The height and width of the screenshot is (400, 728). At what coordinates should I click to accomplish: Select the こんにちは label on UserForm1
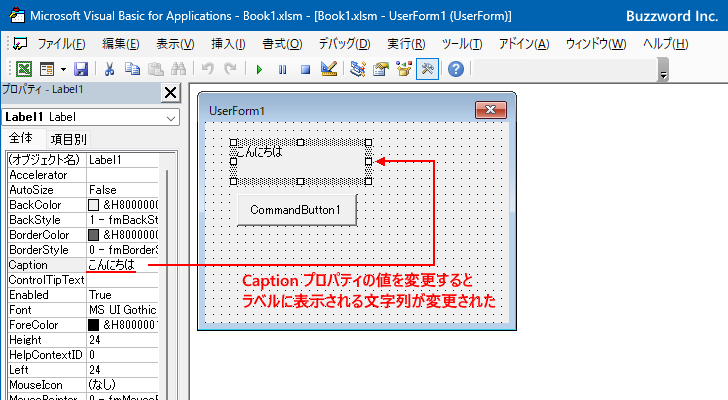[300, 161]
